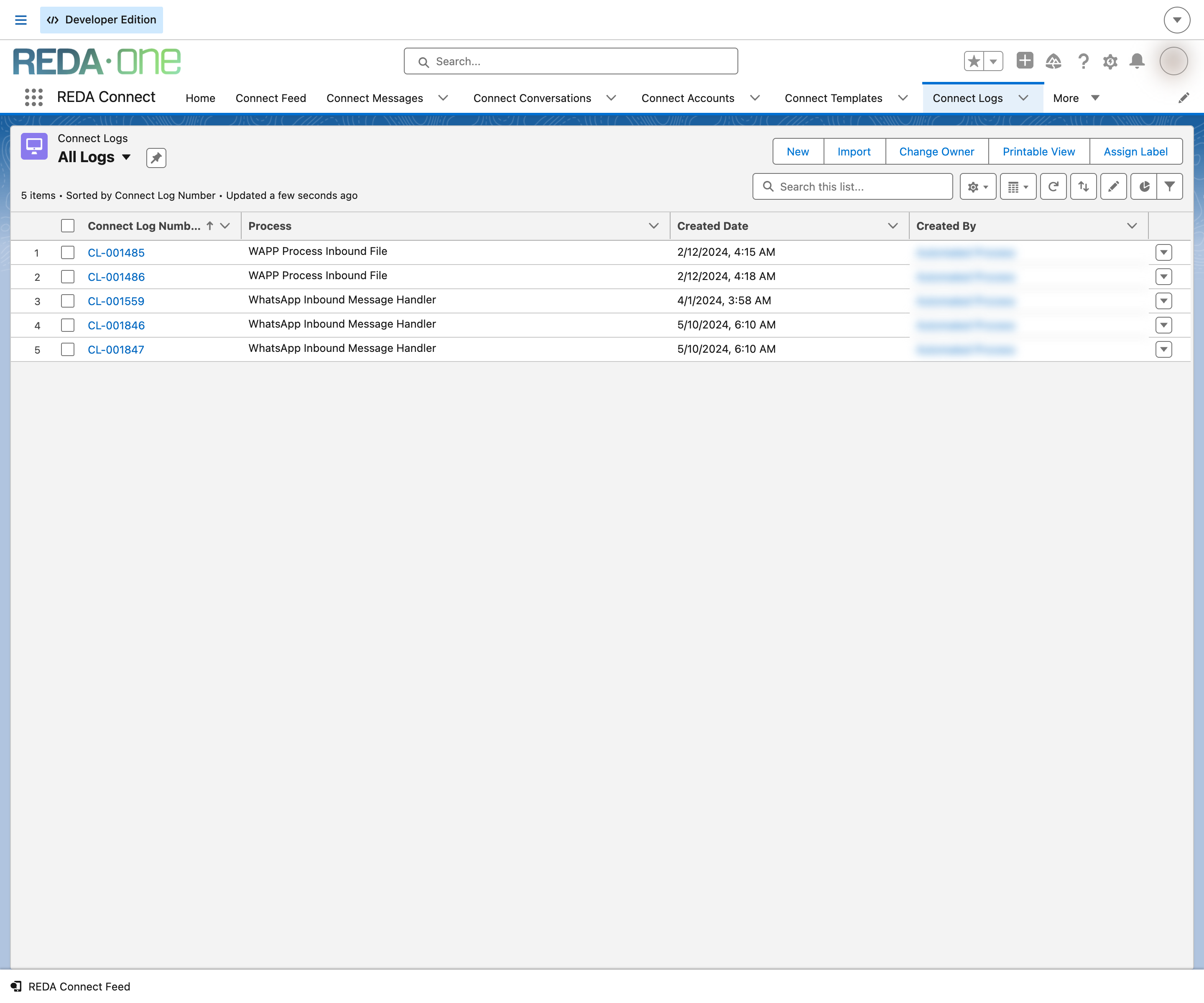Open the CL-001559 log record link
This screenshot has height=1003, width=1204.
pos(116,301)
